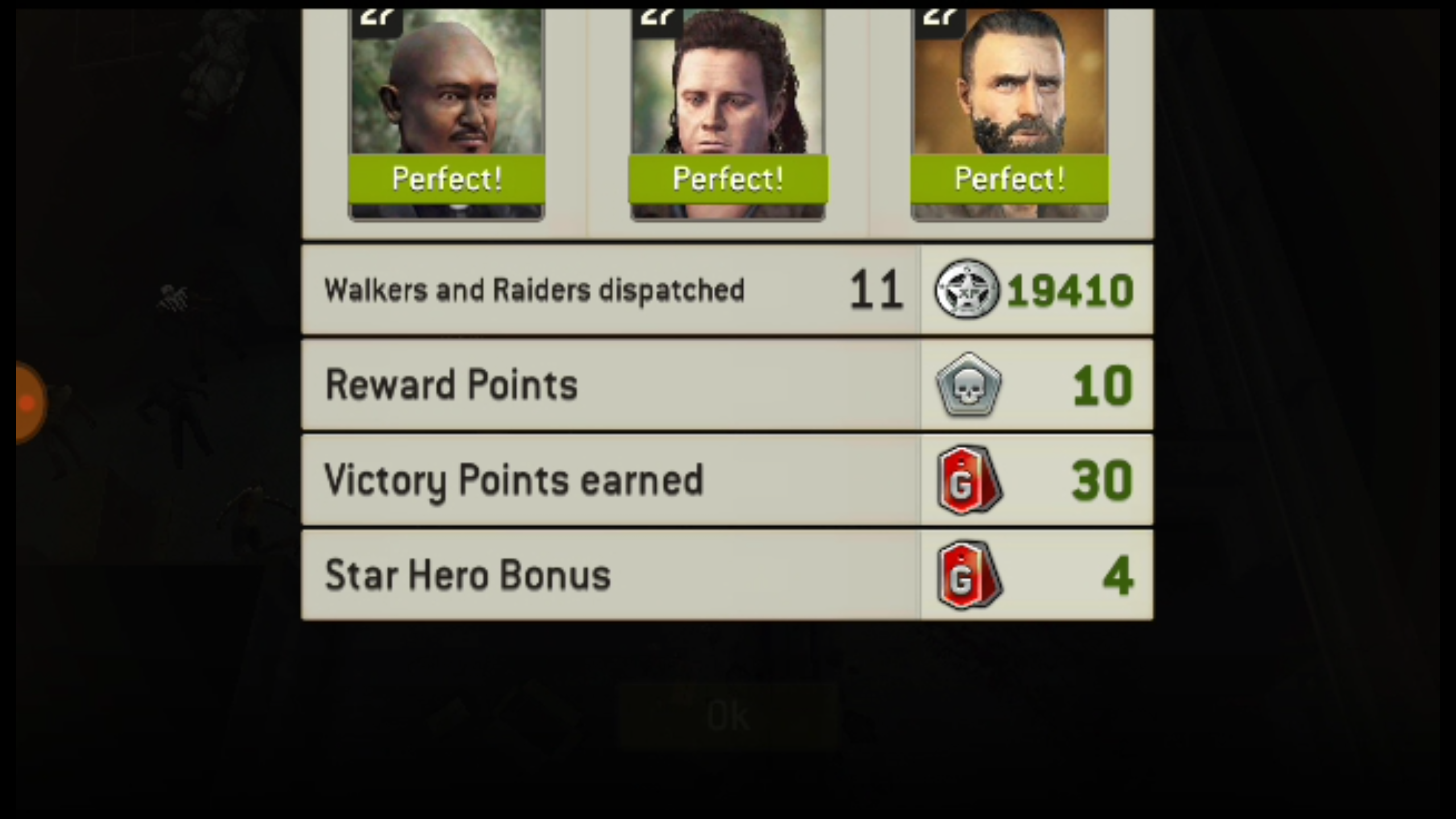Tap the Star Hero Bonus guild tag icon
This screenshot has width=1456, height=819.
(x=969, y=576)
